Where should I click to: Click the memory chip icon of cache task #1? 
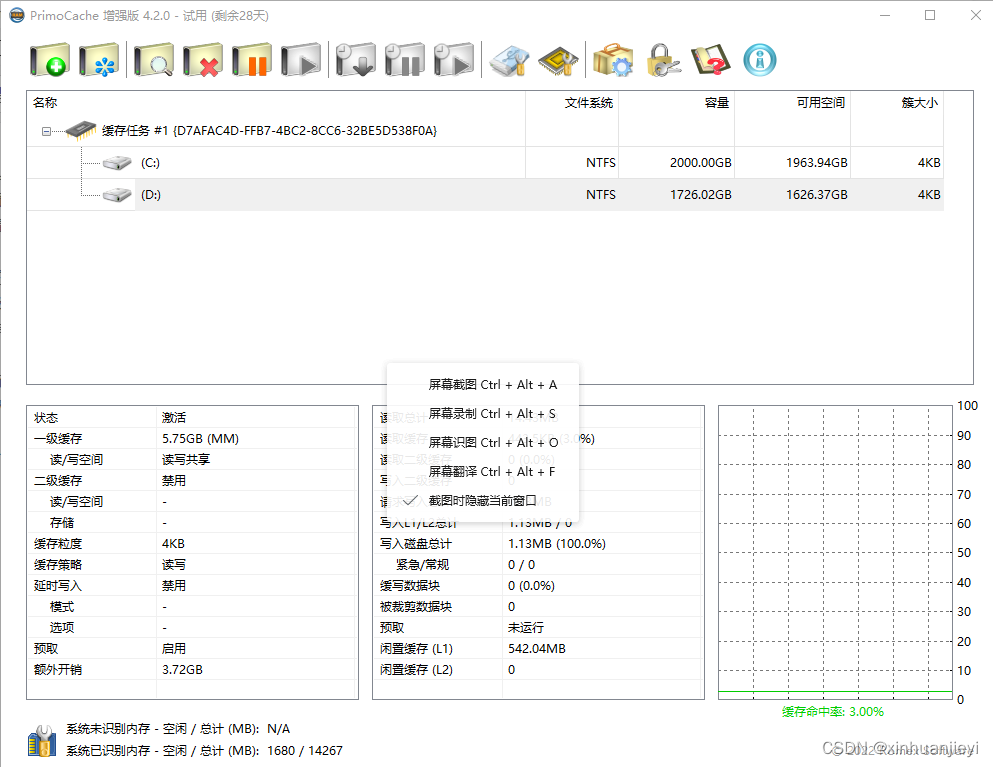(x=80, y=130)
